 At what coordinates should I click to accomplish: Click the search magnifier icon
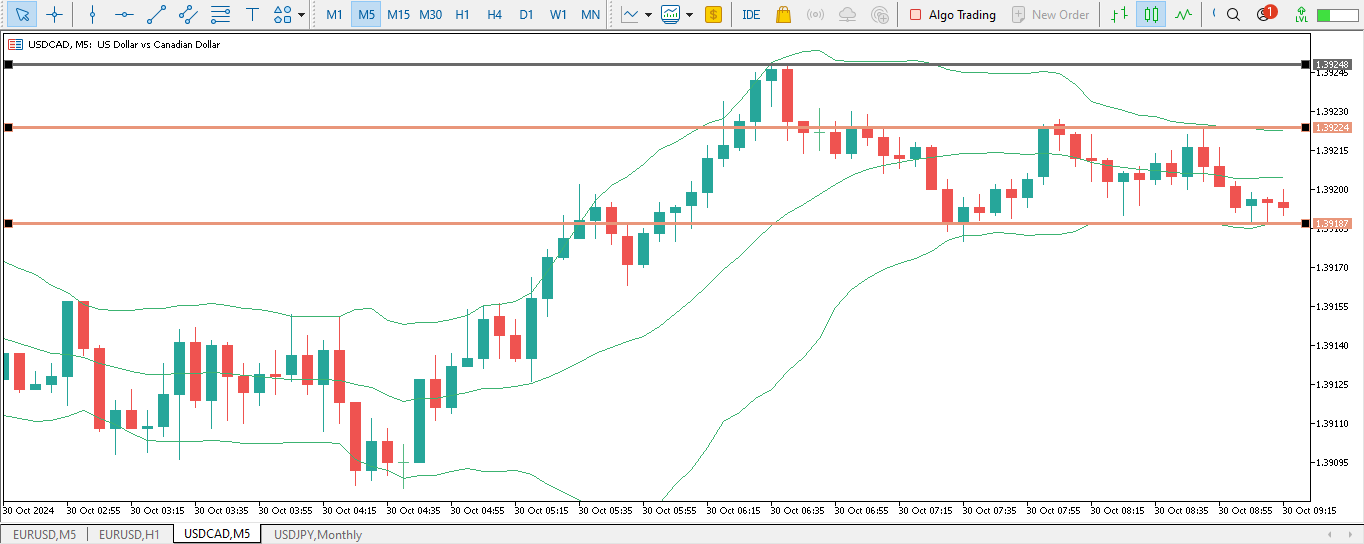tap(1233, 15)
